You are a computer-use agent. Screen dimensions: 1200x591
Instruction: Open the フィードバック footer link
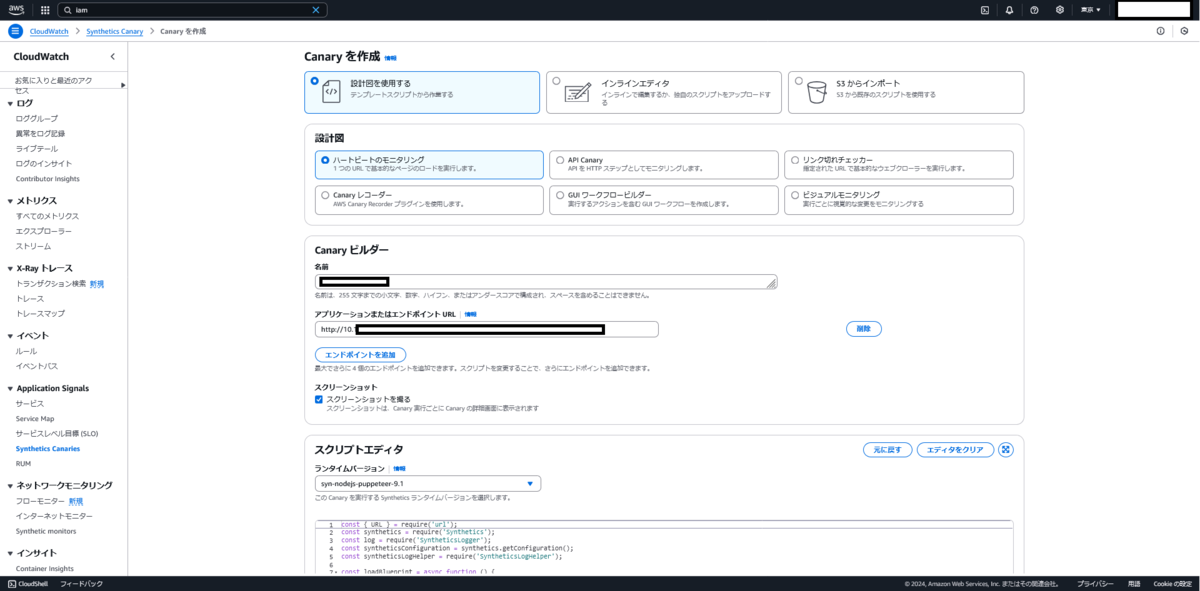coord(81,583)
